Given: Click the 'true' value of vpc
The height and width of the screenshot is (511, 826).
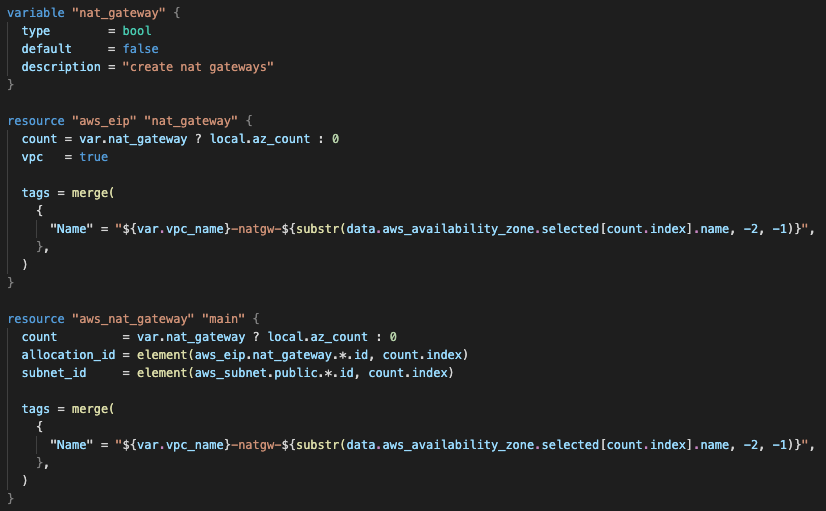Looking at the screenshot, I should click(x=94, y=156).
